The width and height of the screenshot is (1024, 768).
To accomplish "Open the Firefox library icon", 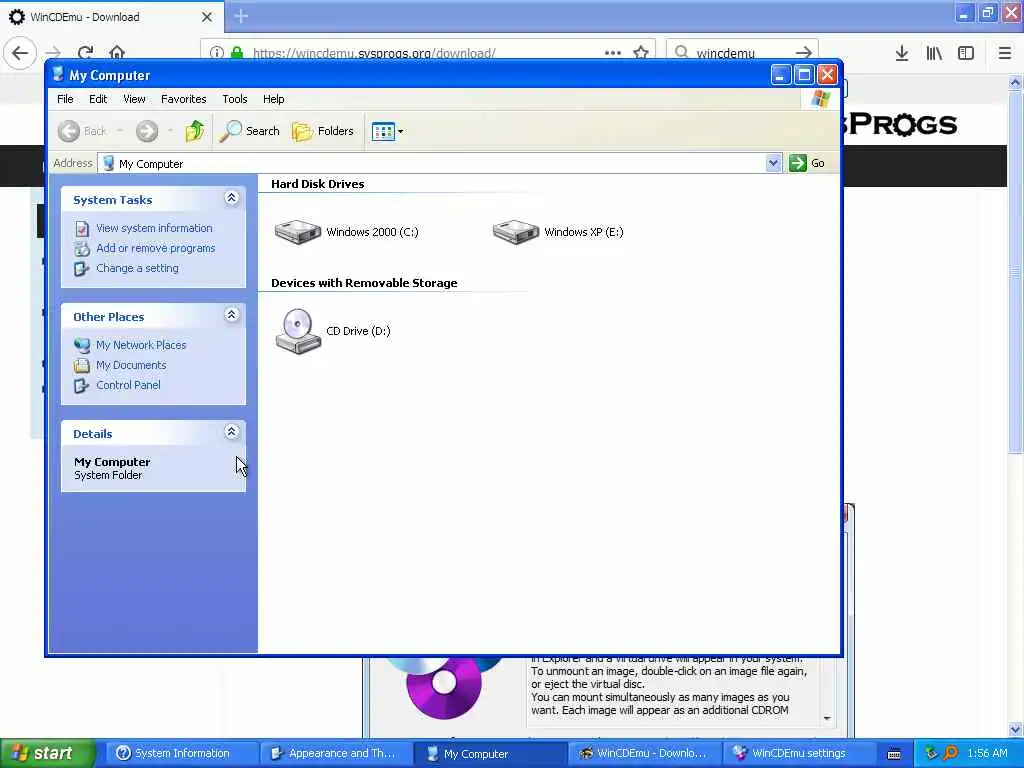I will (934, 53).
